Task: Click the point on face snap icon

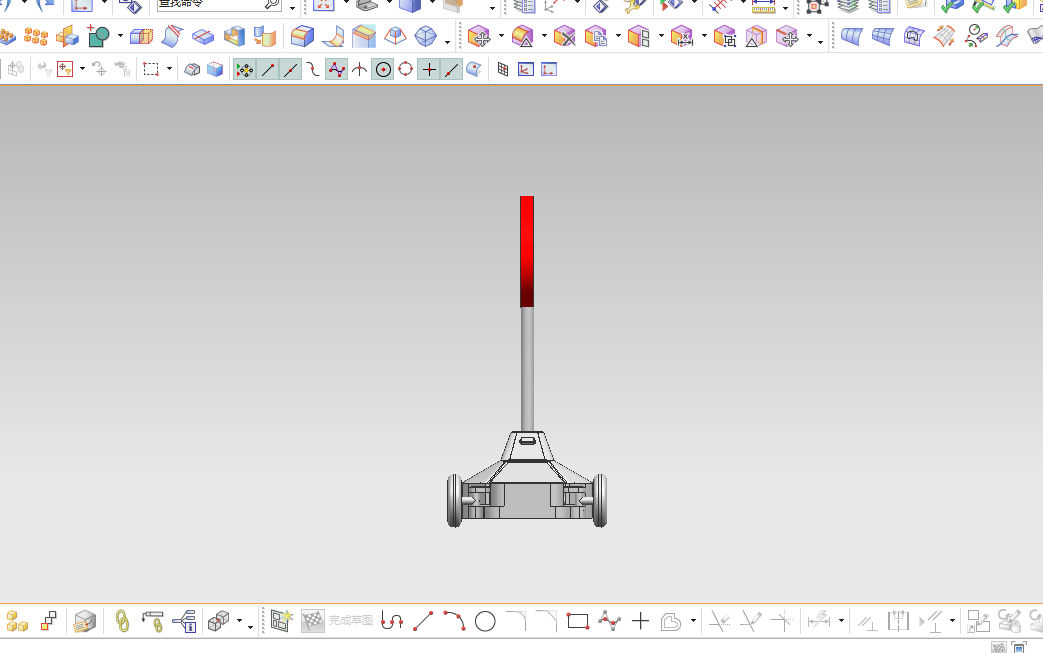Action: (474, 69)
